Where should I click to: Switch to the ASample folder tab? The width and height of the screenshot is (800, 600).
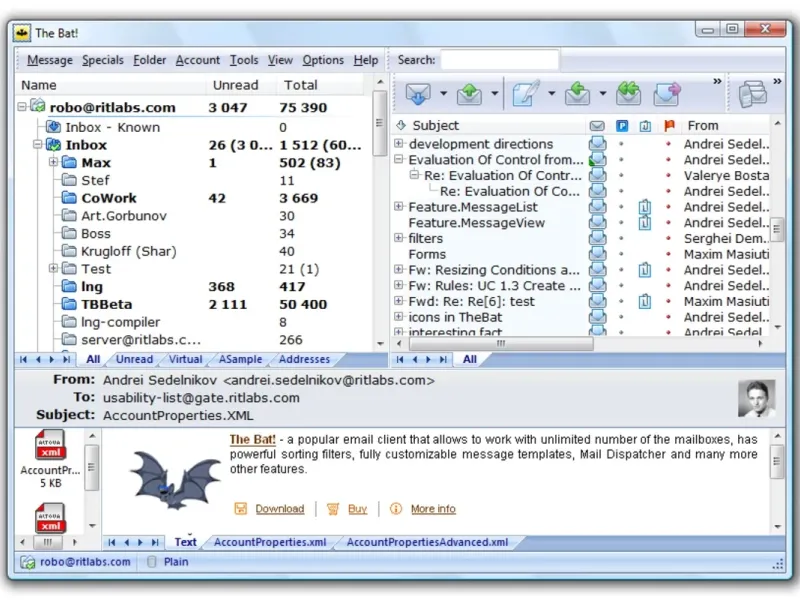click(x=240, y=359)
